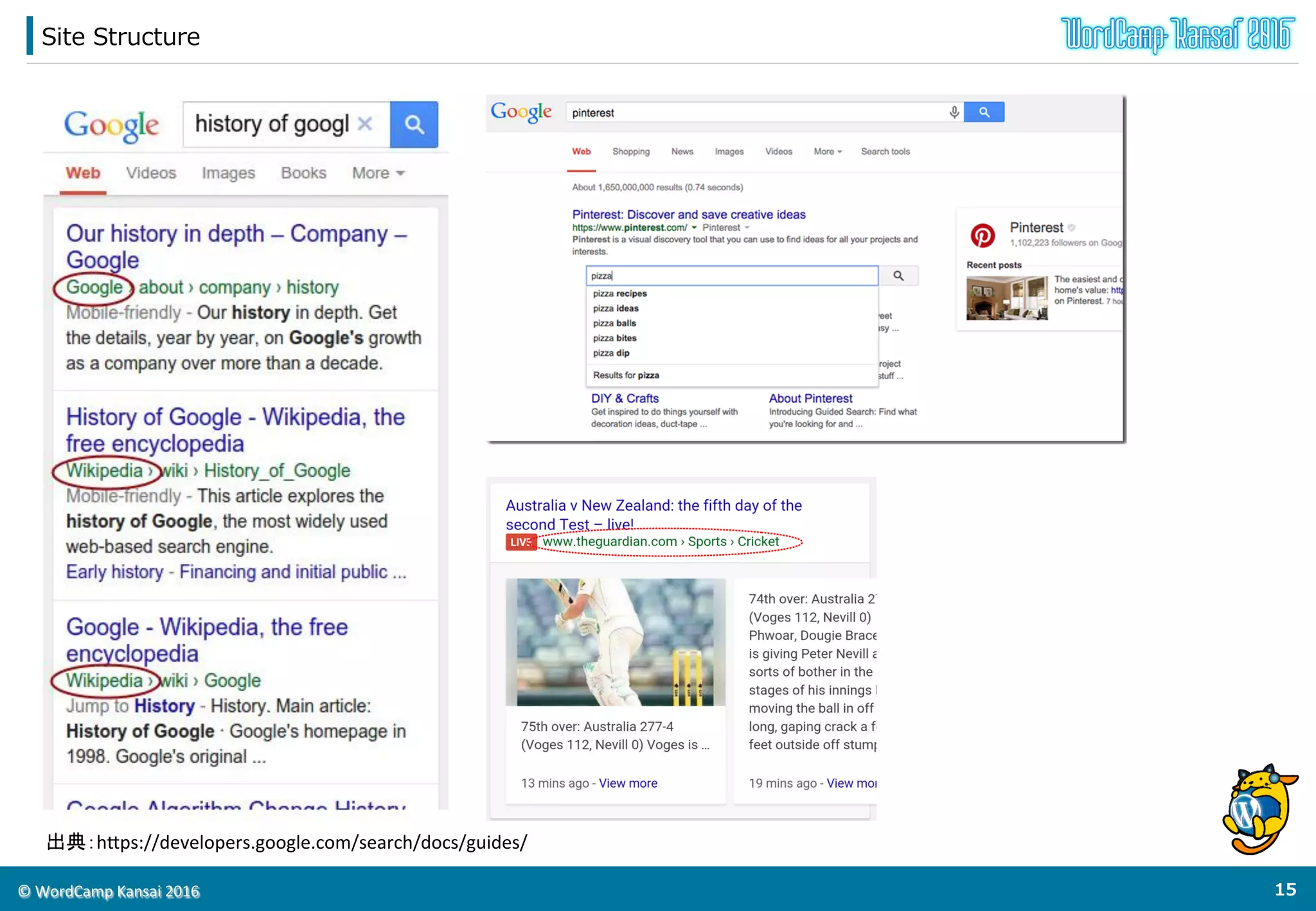This screenshot has width=1316, height=911.
Task: Click the magnifier next to the pizza searchbox
Action: (898, 276)
